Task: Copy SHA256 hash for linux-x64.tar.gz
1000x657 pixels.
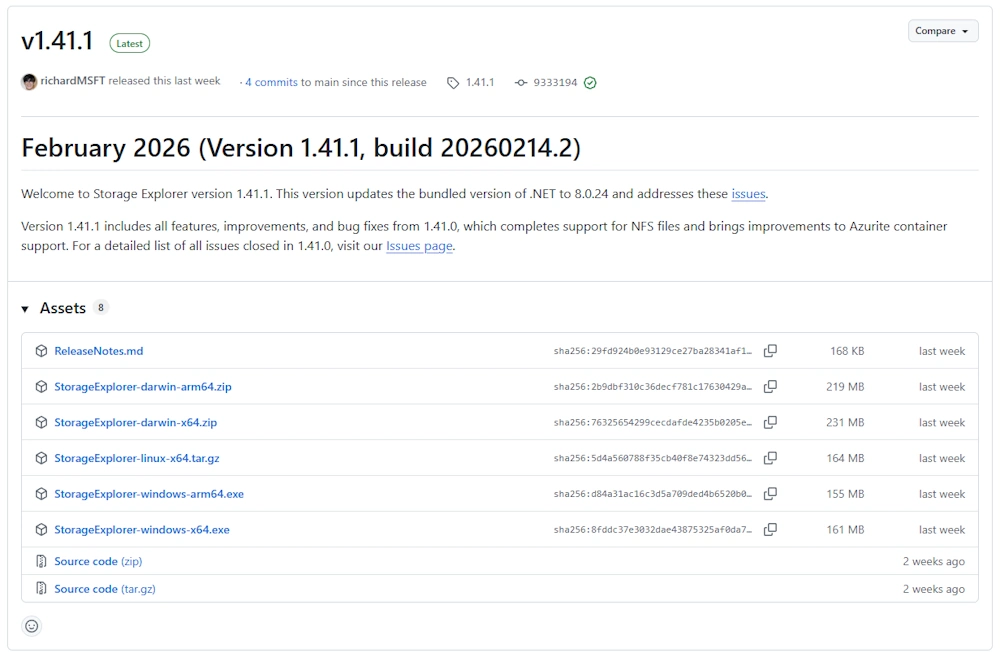Action: [770, 458]
